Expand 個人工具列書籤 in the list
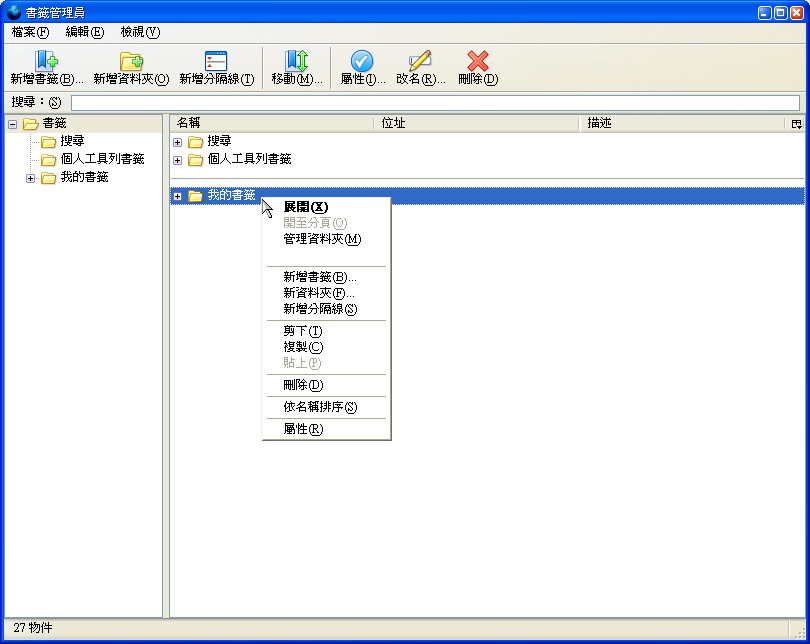The image size is (810, 644). [x=178, y=160]
